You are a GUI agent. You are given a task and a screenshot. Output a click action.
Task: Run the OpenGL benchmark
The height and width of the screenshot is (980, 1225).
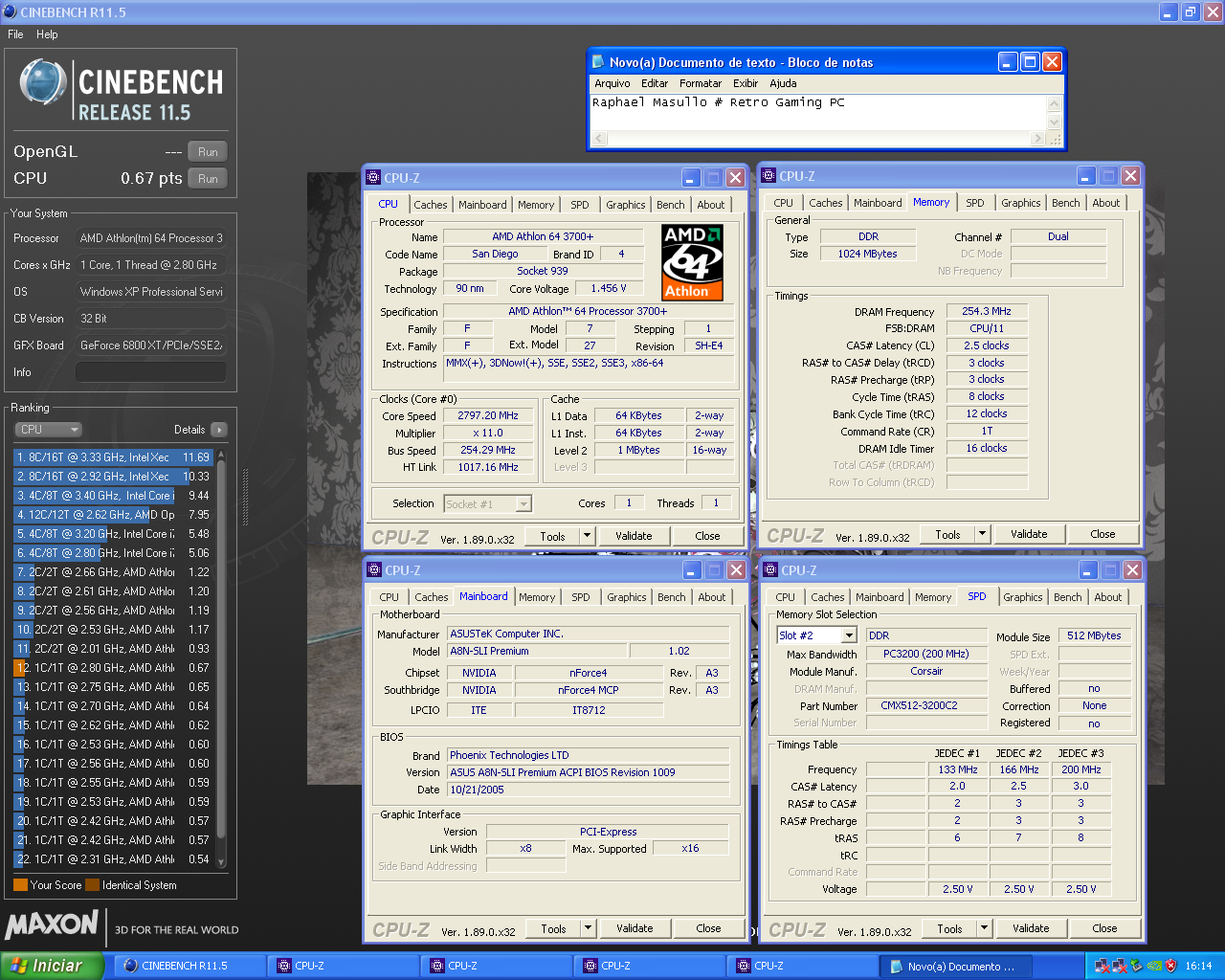[208, 152]
